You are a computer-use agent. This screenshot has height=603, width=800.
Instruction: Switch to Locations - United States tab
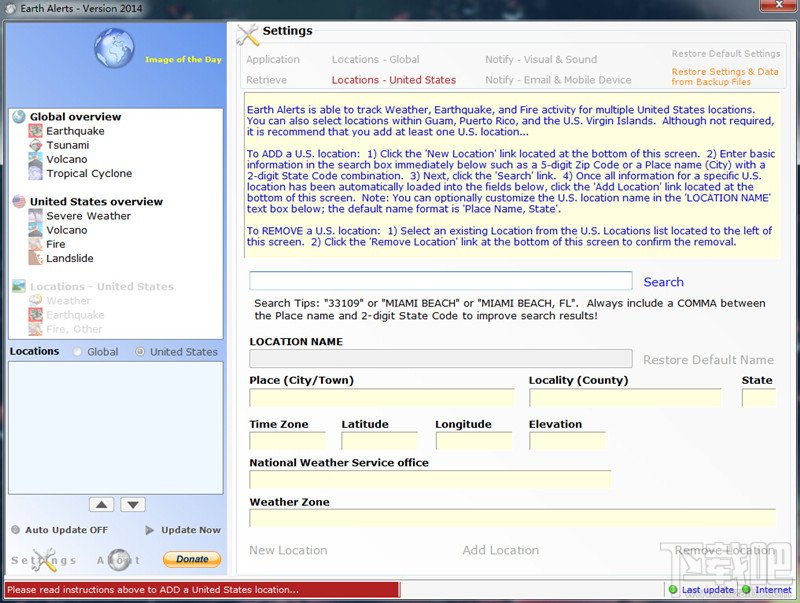coord(394,80)
